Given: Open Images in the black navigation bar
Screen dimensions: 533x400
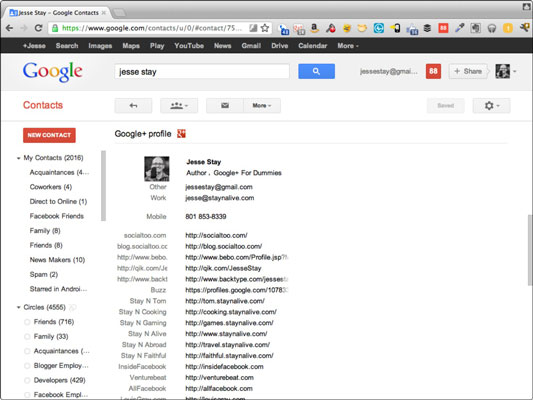Looking at the screenshot, I should (100, 46).
